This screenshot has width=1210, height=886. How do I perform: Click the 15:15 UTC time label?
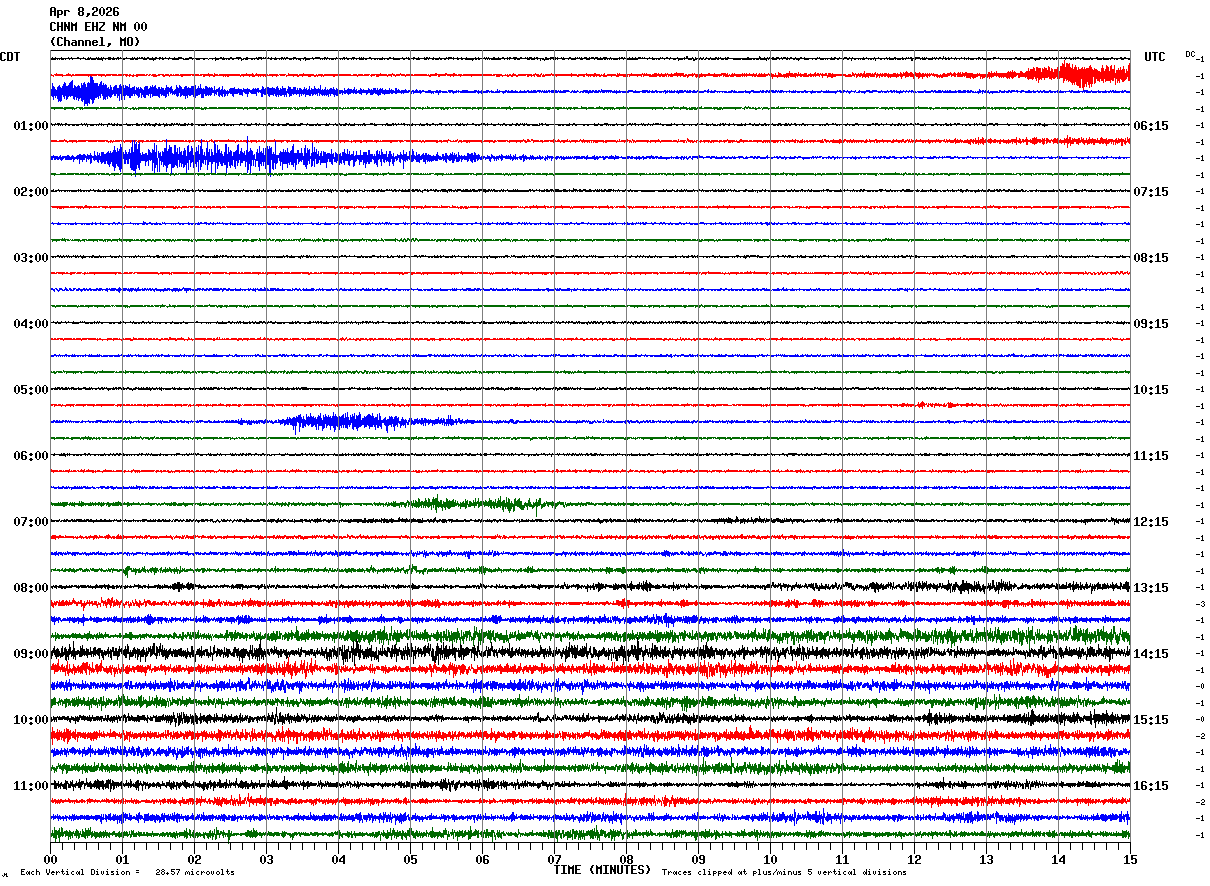tap(1151, 719)
